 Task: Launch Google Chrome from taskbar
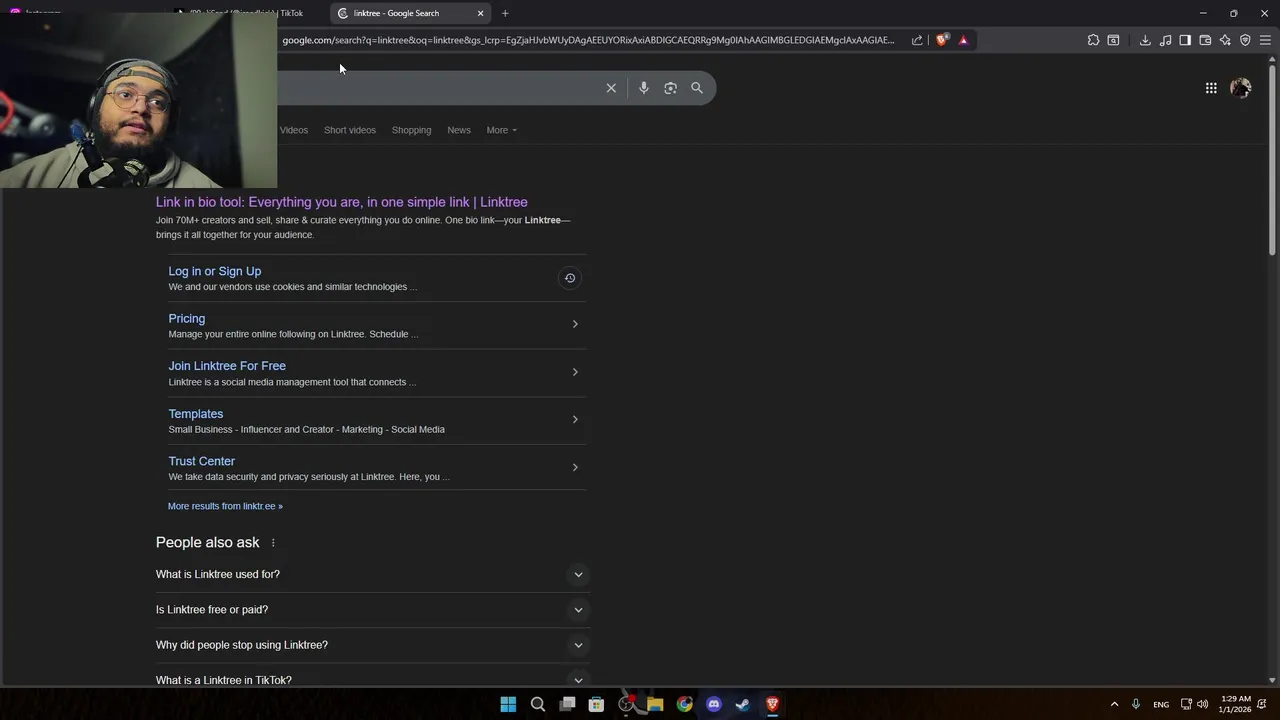[x=684, y=704]
